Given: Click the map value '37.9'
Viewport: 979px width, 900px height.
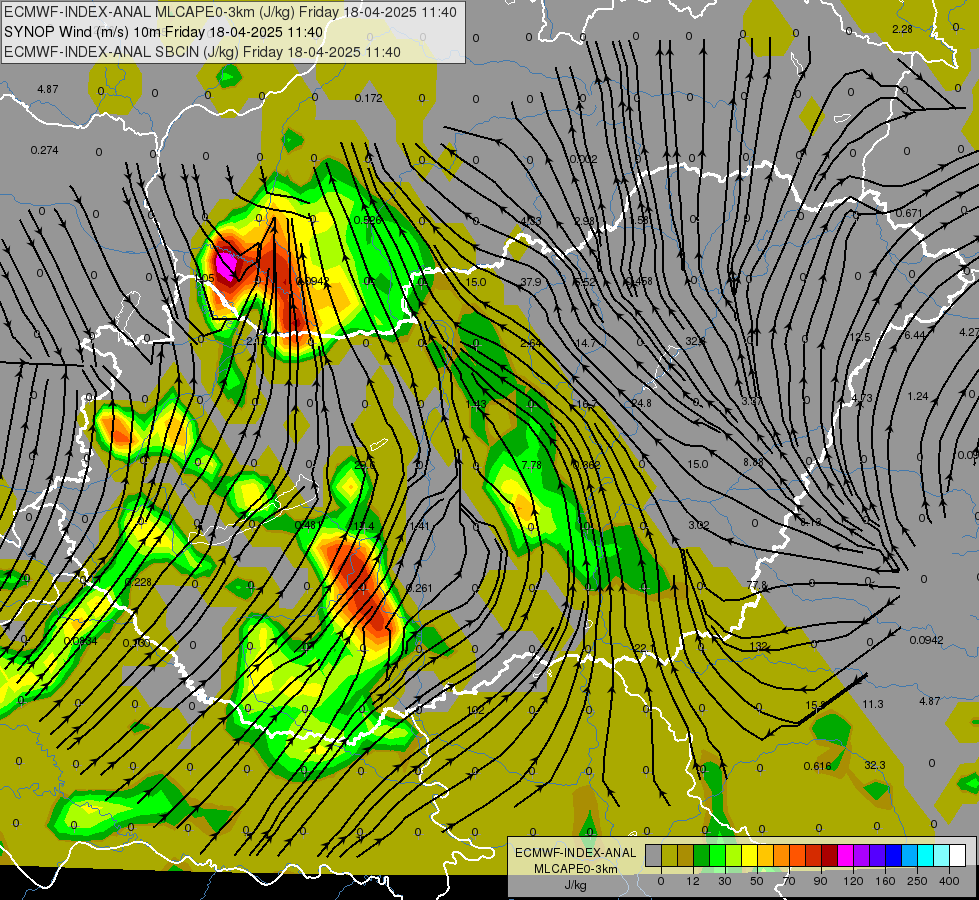Looking at the screenshot, I should click(x=531, y=282).
